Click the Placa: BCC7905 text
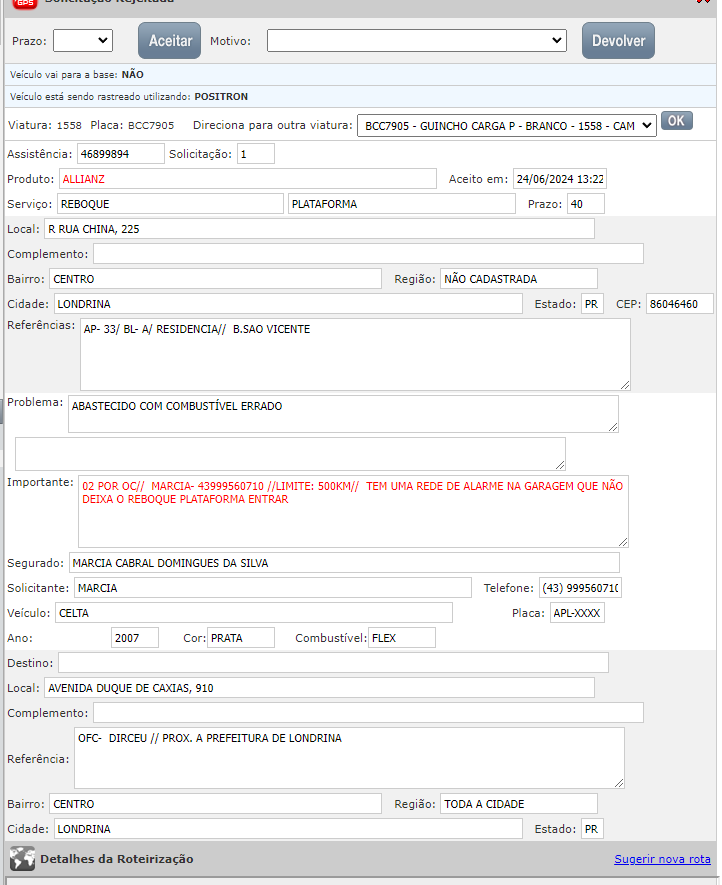 pos(132,125)
